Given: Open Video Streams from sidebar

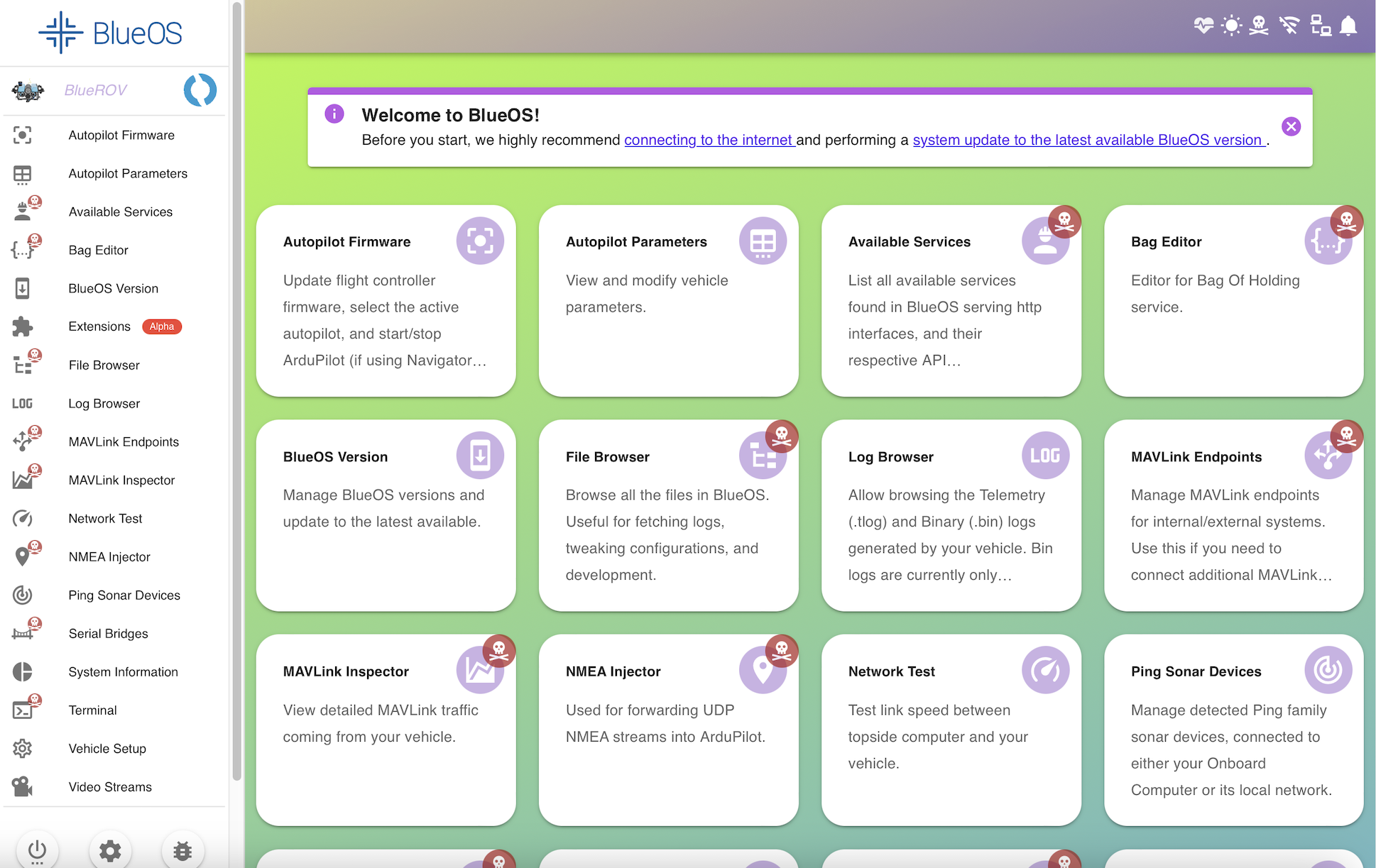Looking at the screenshot, I should 110,786.
